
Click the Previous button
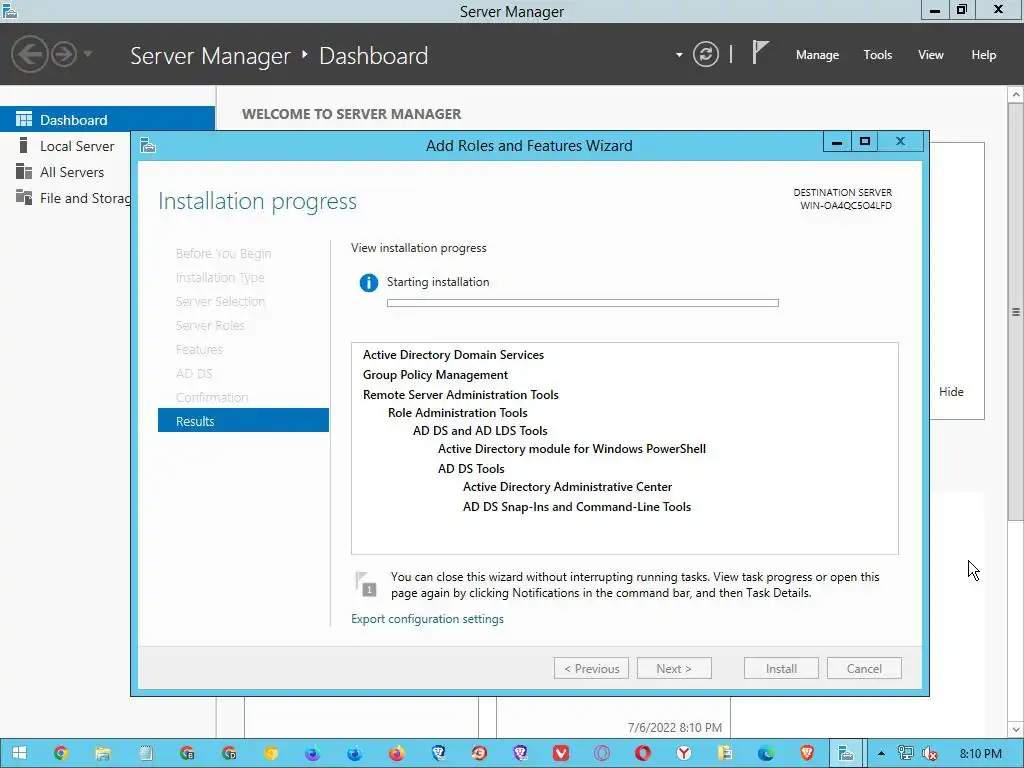pos(591,668)
